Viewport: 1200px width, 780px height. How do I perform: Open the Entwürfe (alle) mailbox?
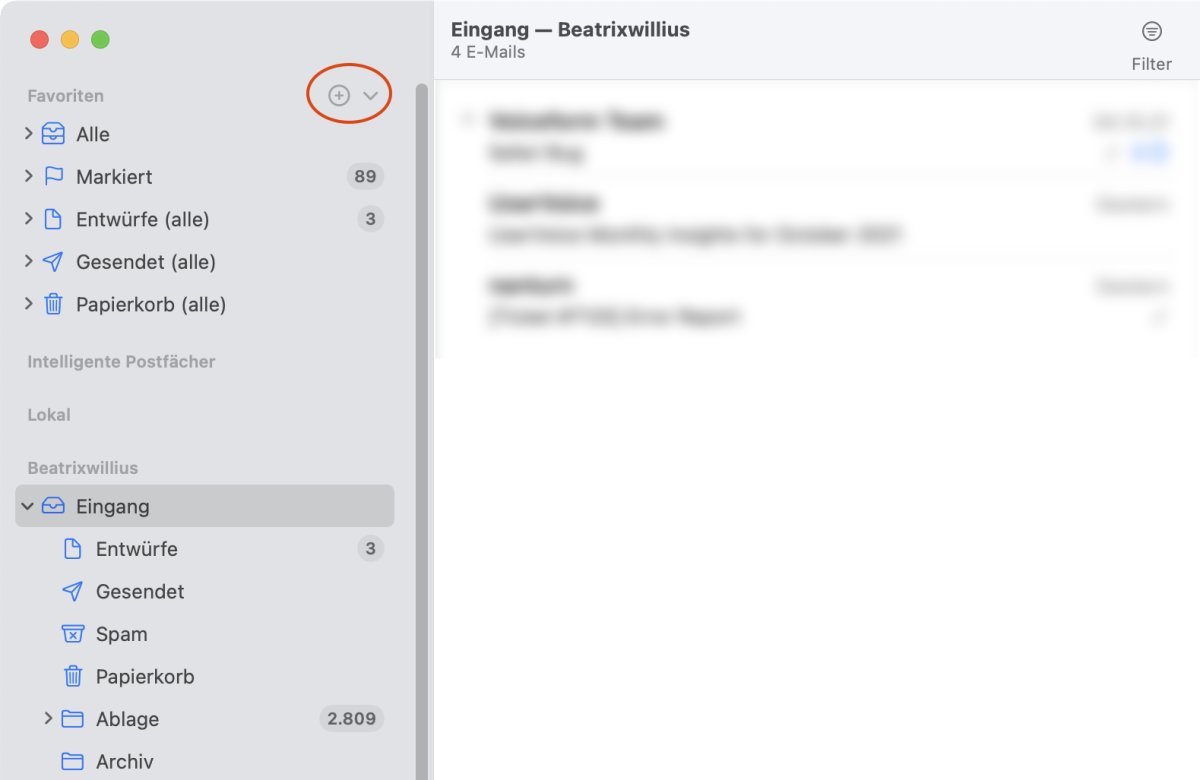(x=142, y=219)
